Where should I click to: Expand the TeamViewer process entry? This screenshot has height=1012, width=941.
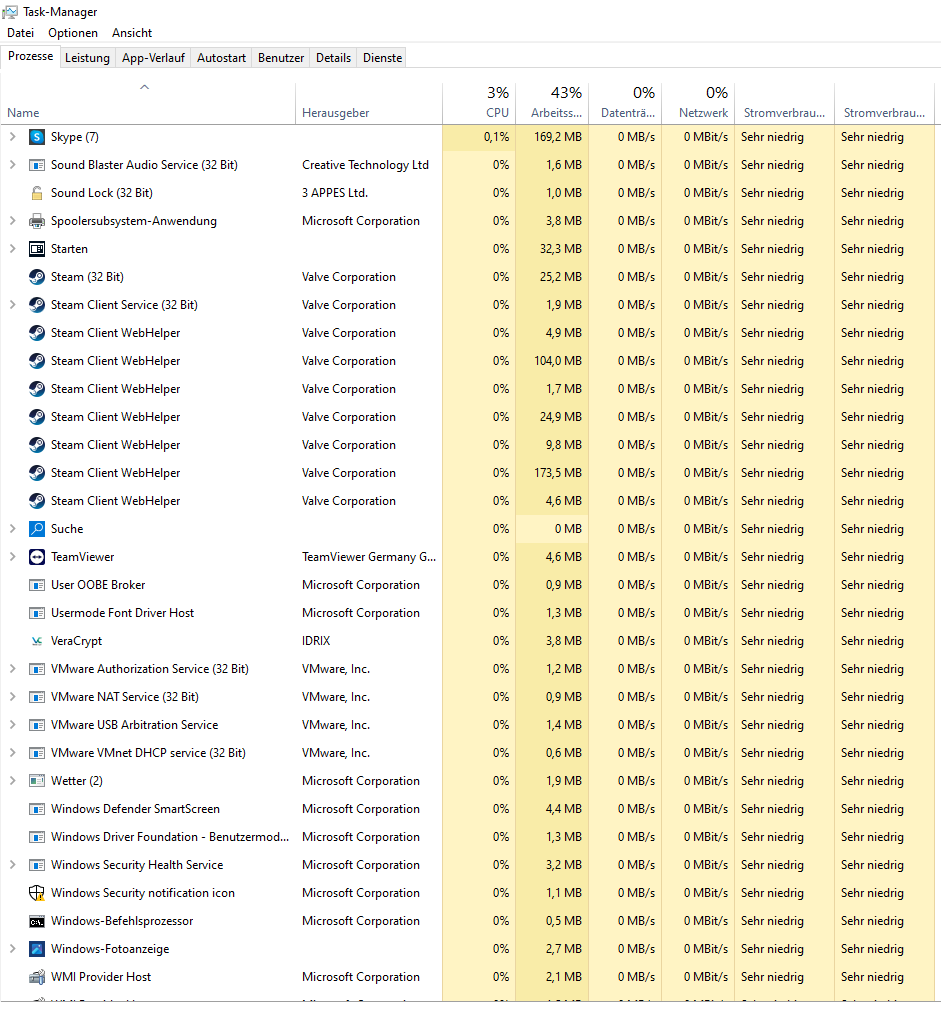click(x=12, y=557)
